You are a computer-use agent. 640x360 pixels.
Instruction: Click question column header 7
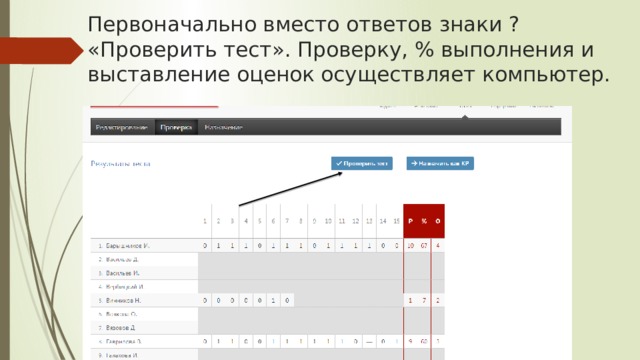pos(287,221)
